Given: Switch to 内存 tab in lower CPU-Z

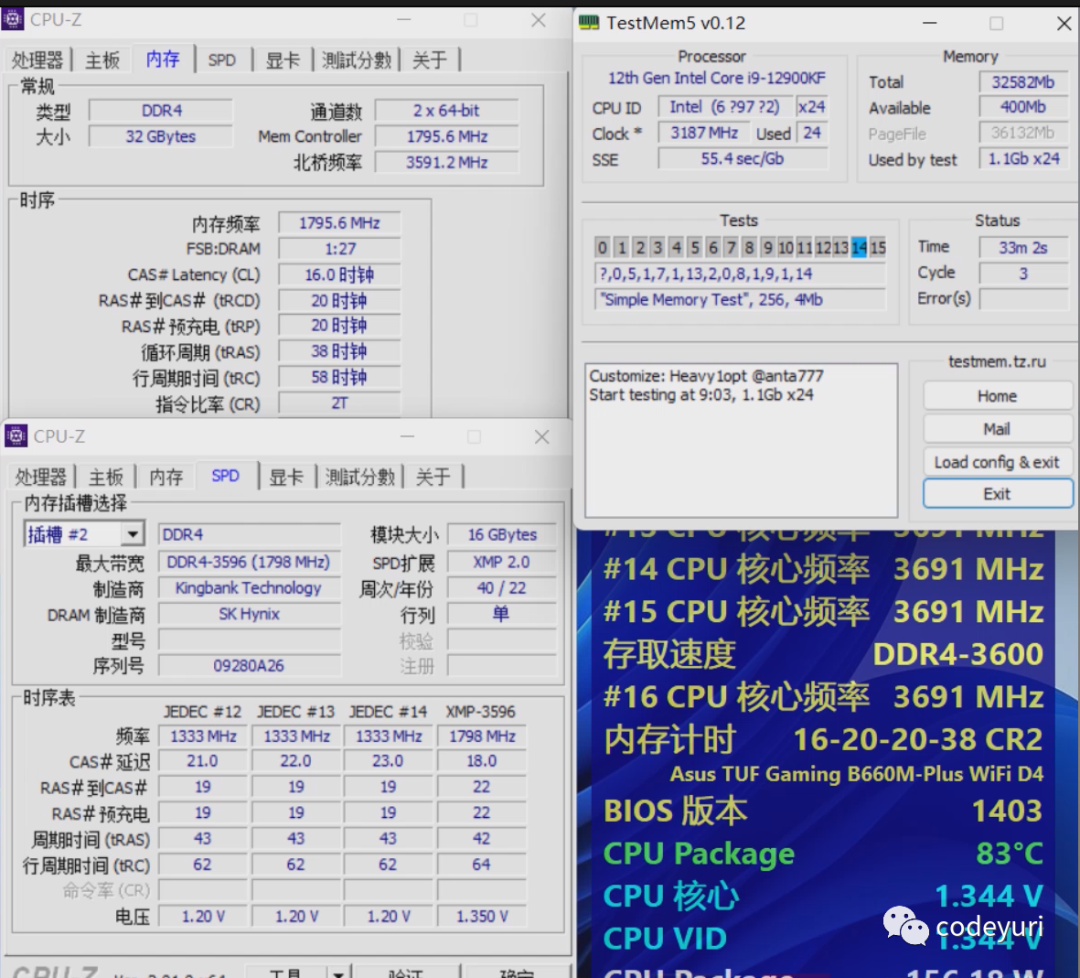Looking at the screenshot, I should pyautogui.click(x=166, y=477).
